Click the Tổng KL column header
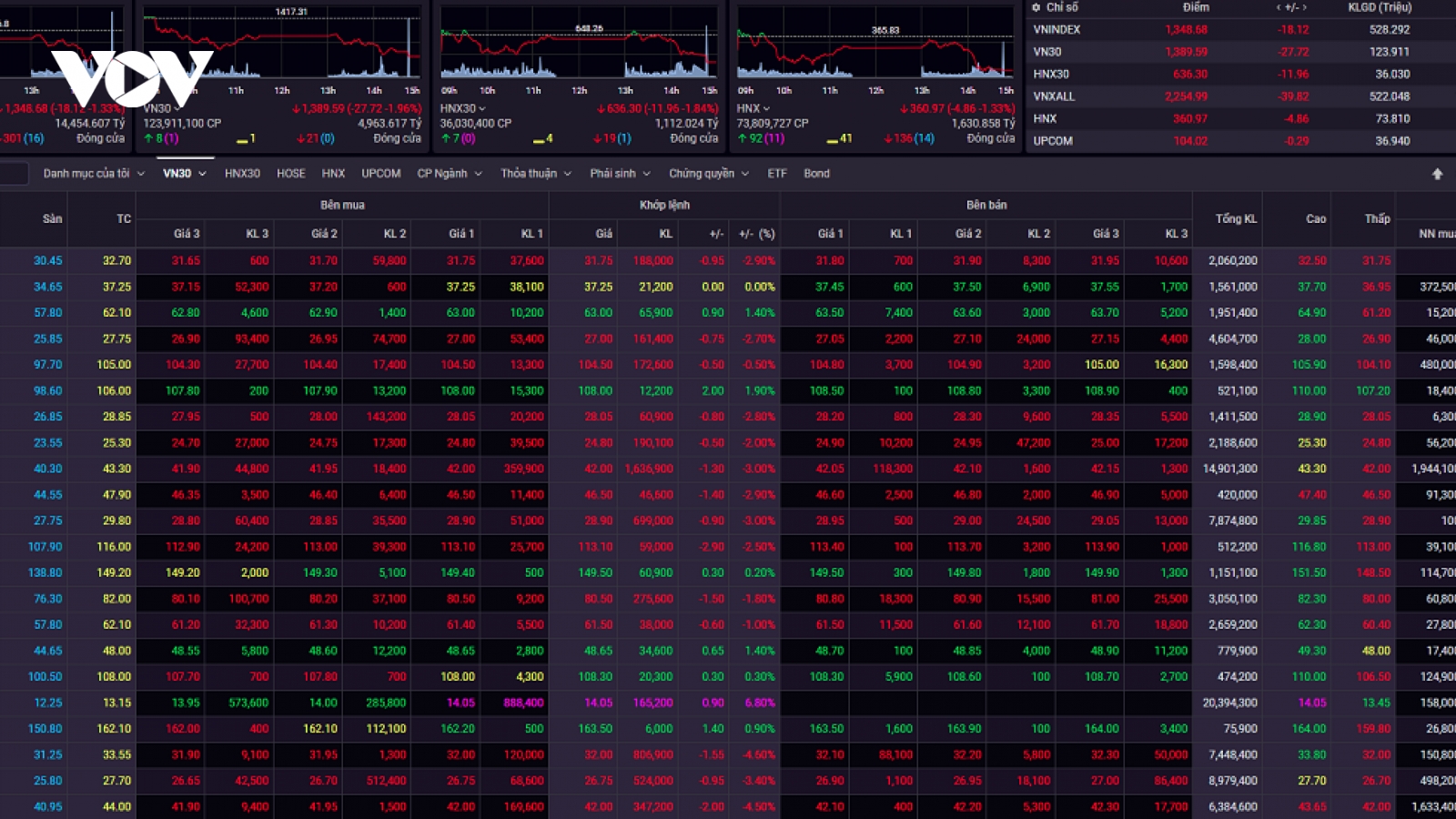 (x=1236, y=218)
